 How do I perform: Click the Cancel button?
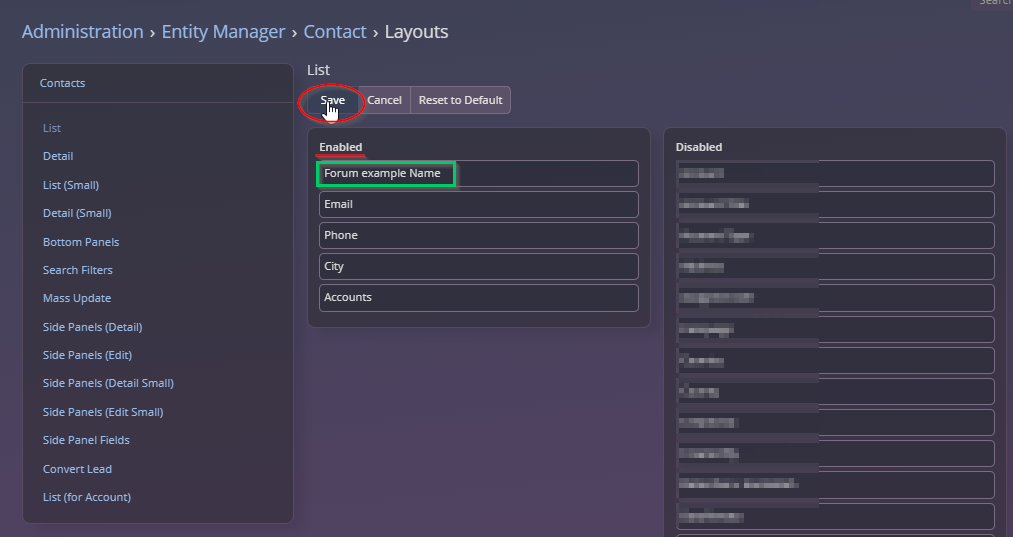pyautogui.click(x=384, y=100)
